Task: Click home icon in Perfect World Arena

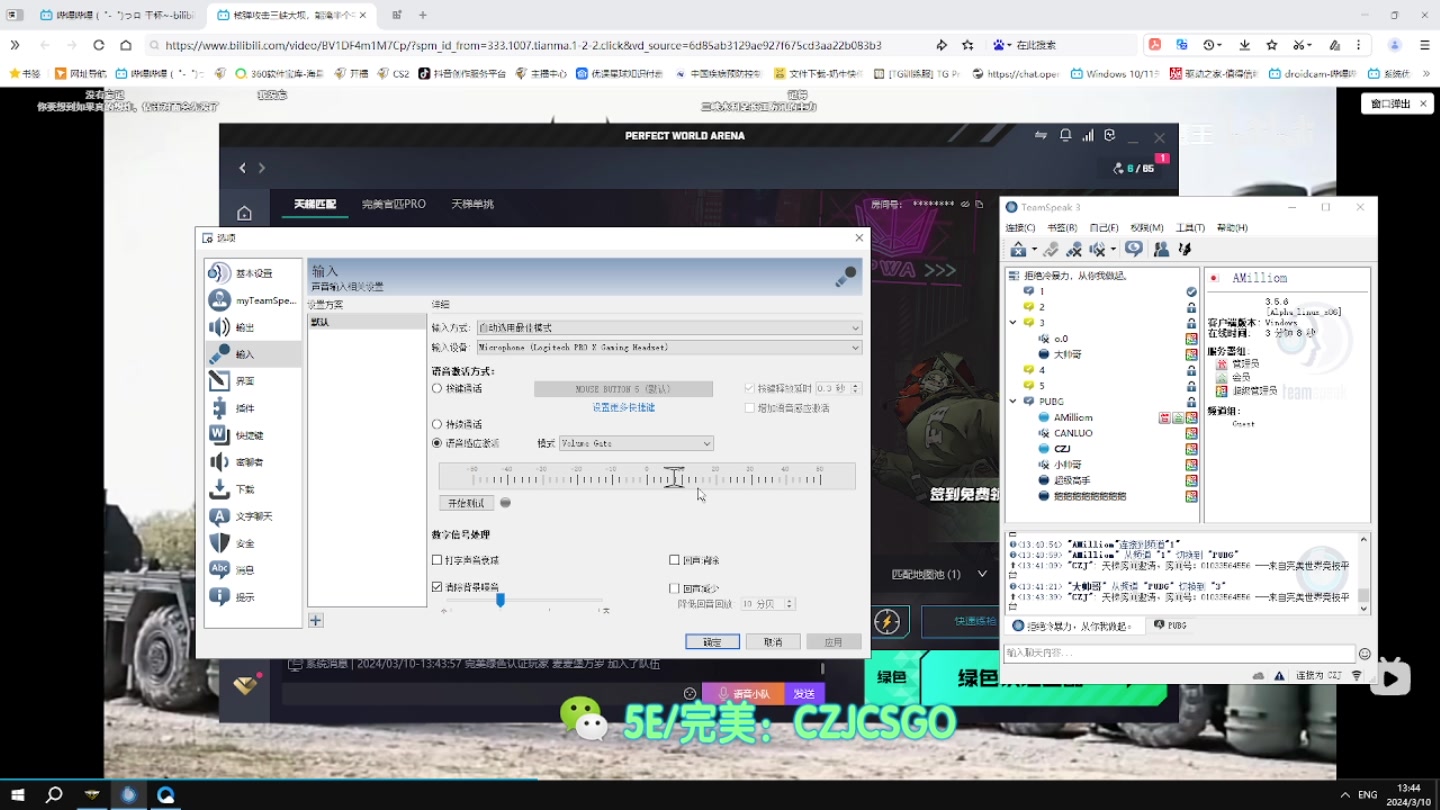Action: click(x=244, y=213)
